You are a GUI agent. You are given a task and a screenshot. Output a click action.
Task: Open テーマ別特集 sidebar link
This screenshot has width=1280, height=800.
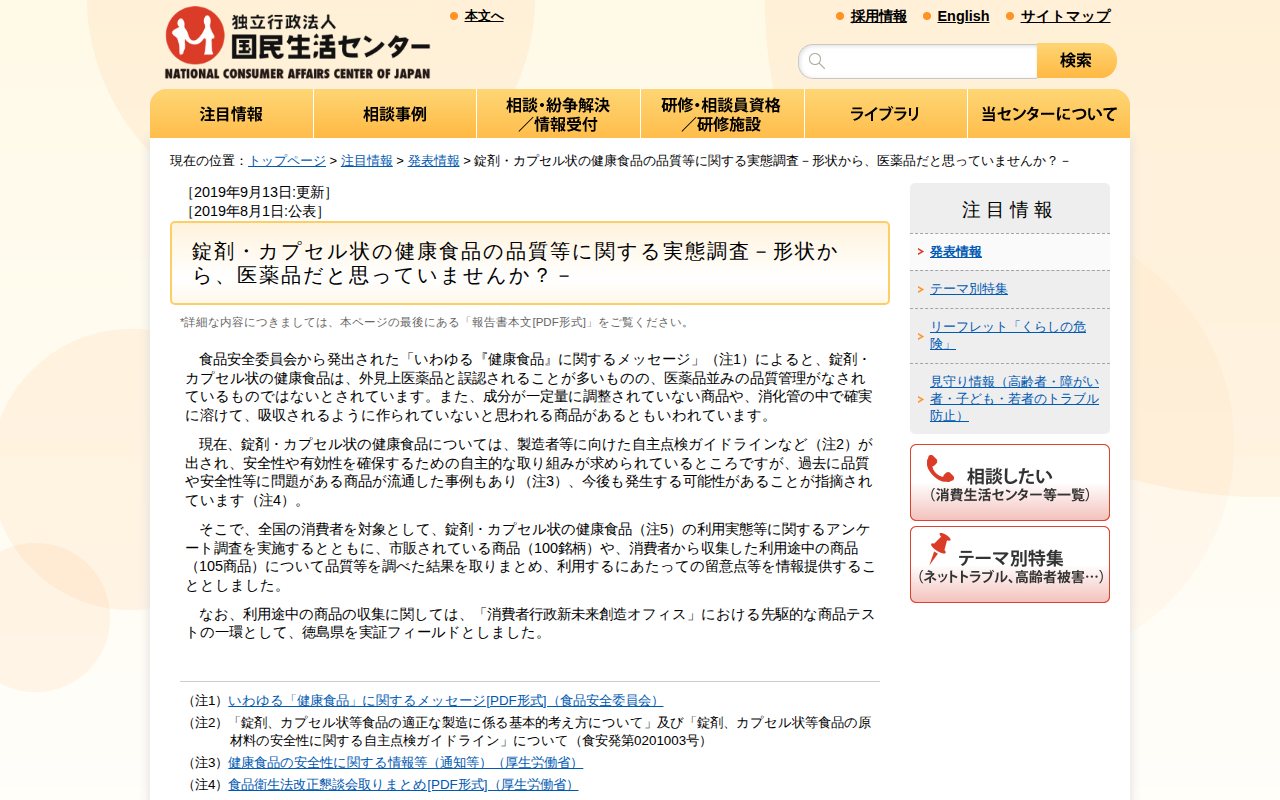tap(969, 289)
